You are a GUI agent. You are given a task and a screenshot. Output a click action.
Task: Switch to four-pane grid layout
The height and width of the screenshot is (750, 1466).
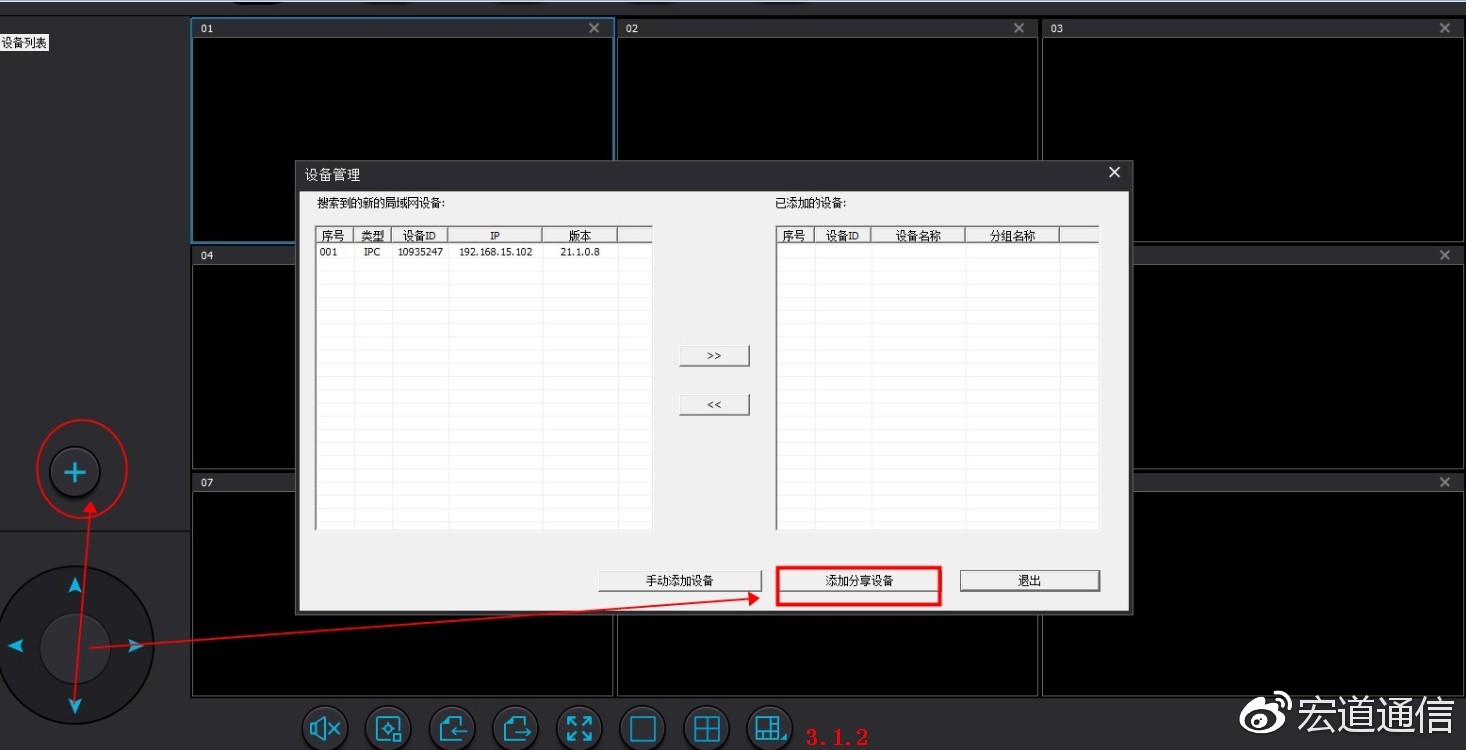click(x=707, y=729)
